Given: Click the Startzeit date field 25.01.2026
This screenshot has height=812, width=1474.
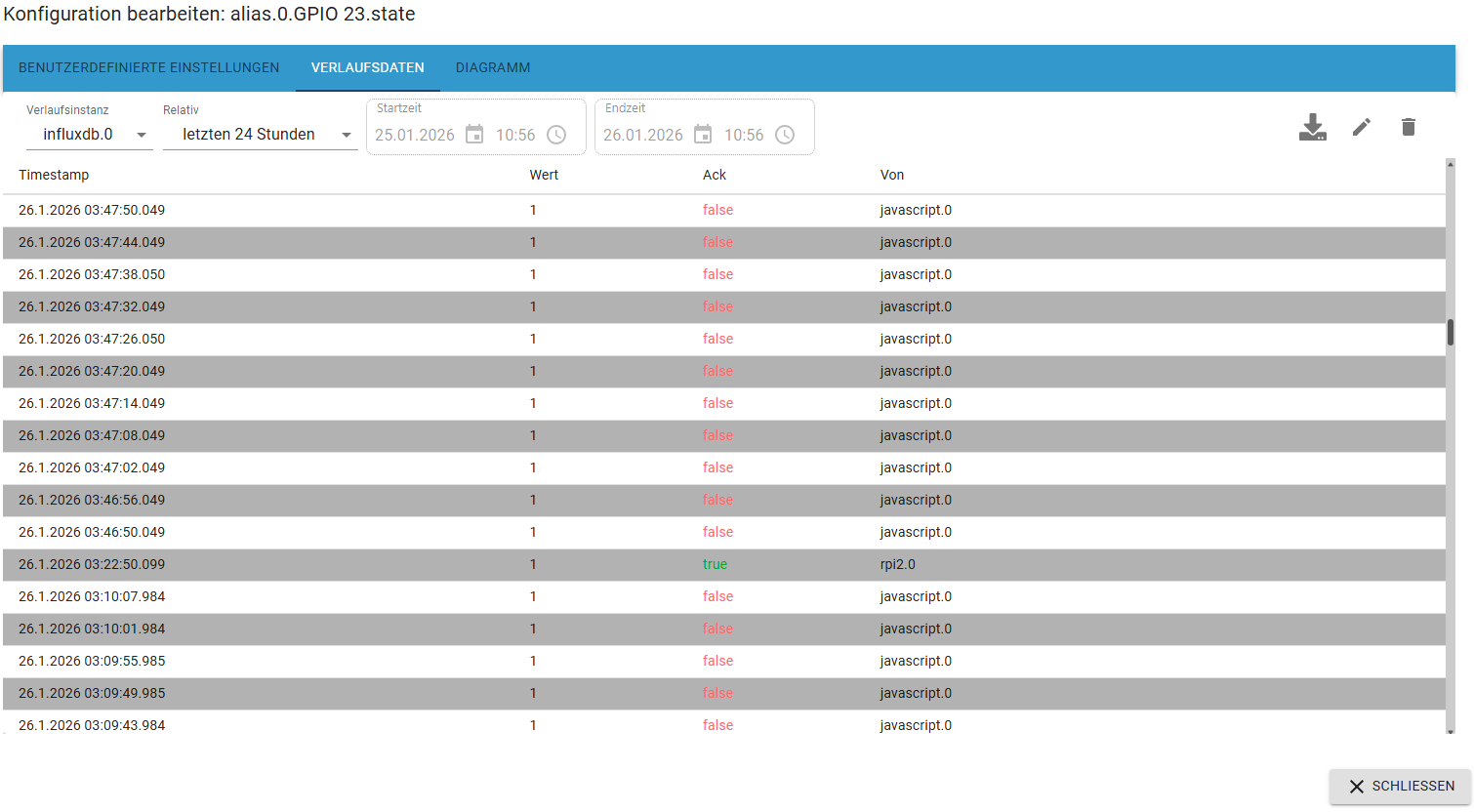Looking at the screenshot, I should 415,135.
